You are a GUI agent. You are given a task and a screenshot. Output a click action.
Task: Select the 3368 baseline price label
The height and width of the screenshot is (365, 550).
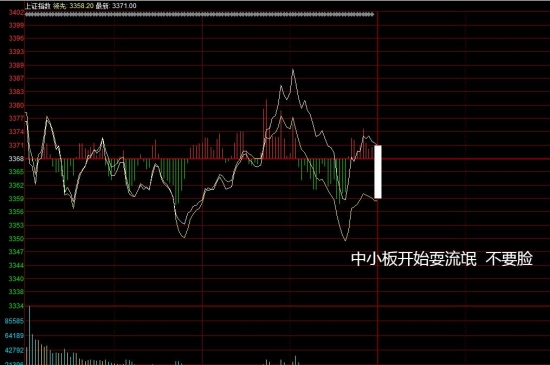coord(16,159)
